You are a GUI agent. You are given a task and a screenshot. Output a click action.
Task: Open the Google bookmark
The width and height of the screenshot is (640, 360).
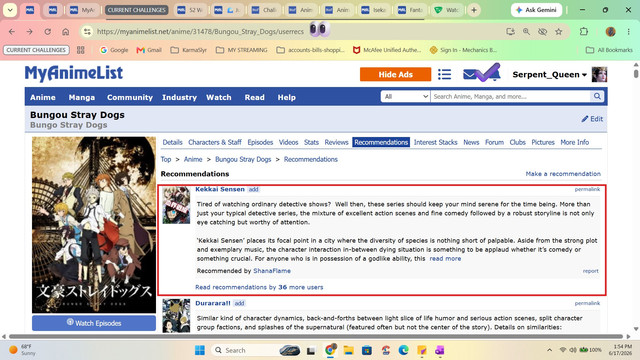tap(114, 50)
